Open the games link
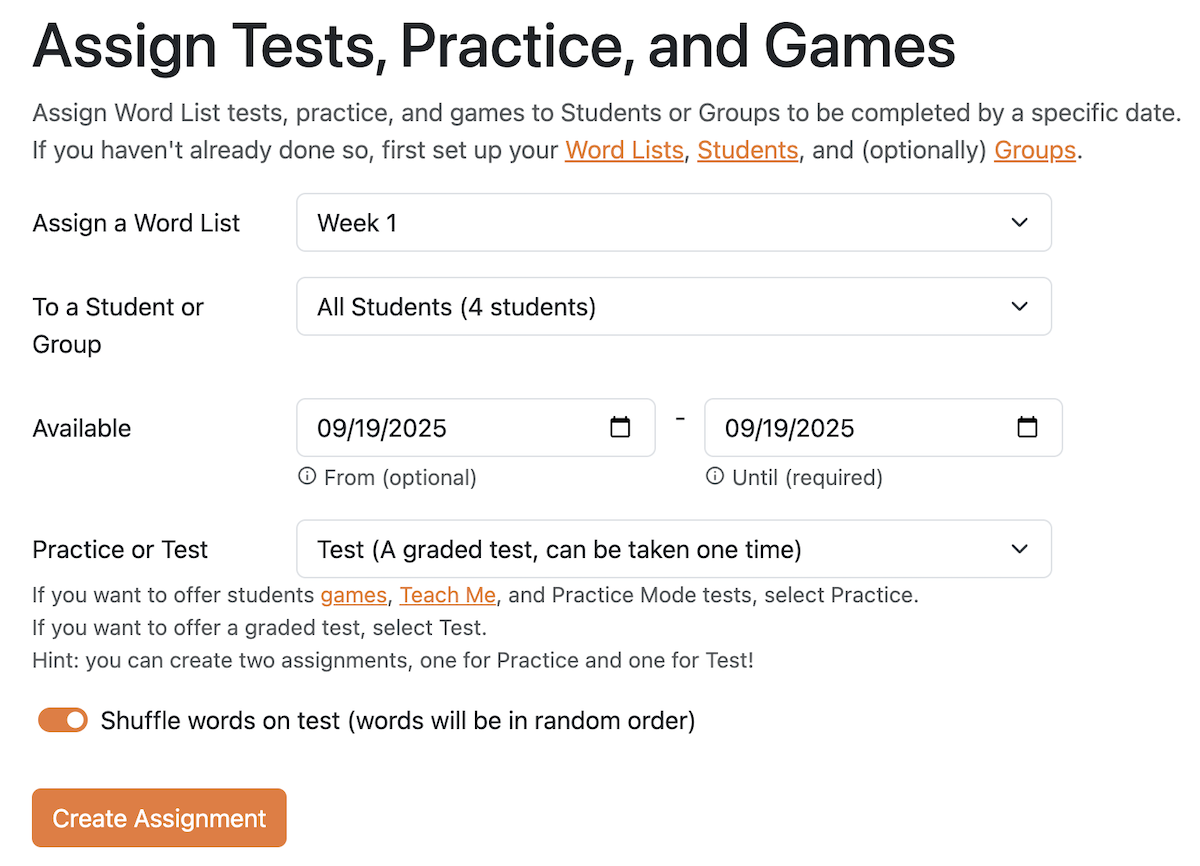The height and width of the screenshot is (866, 1200). 353,595
